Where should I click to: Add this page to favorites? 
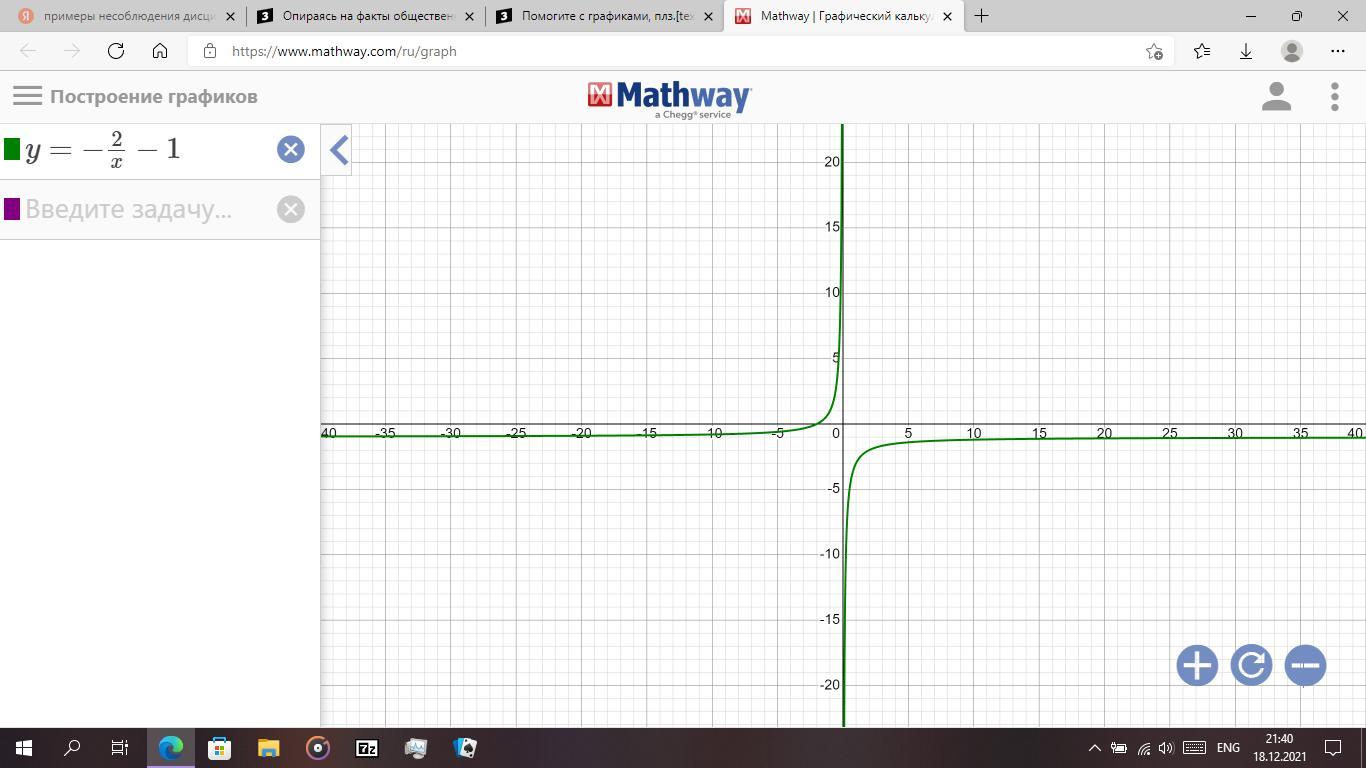pos(1154,51)
